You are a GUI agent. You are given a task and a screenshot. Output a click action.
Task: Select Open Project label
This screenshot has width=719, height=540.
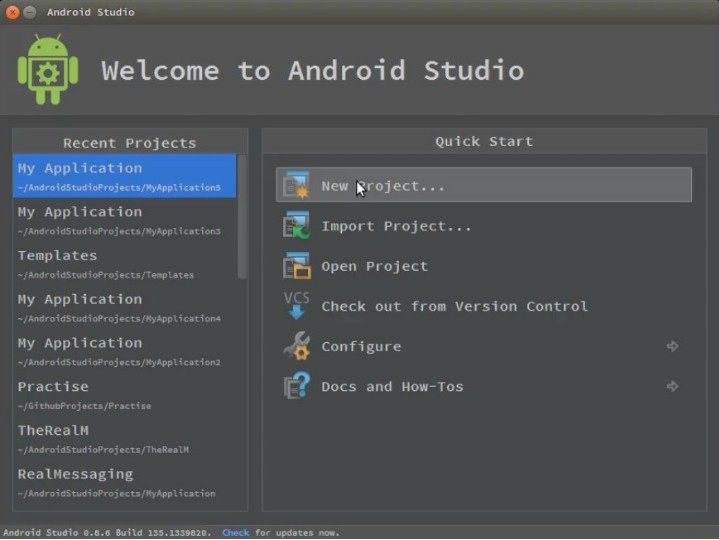pos(375,266)
